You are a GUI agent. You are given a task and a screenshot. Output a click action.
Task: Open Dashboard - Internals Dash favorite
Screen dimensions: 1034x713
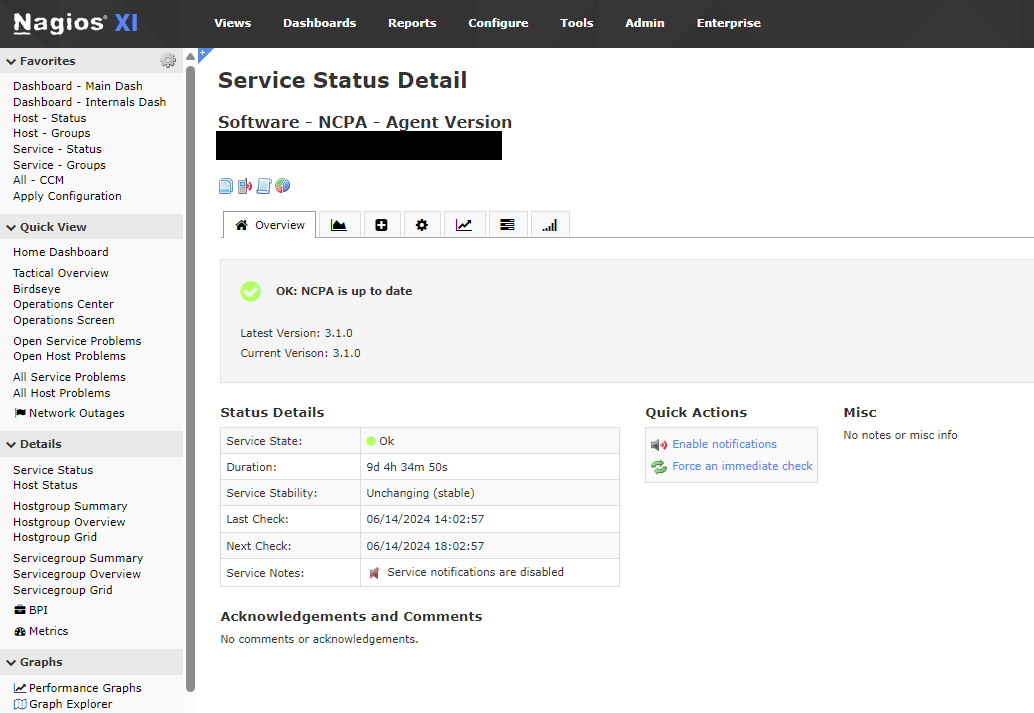click(x=90, y=102)
